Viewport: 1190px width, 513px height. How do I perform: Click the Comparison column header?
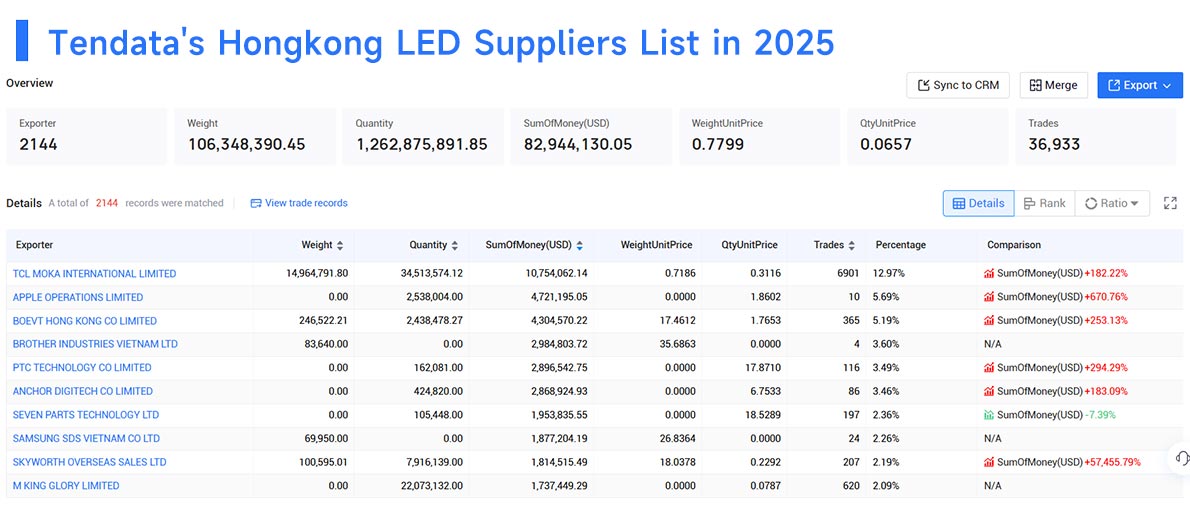coord(1014,245)
